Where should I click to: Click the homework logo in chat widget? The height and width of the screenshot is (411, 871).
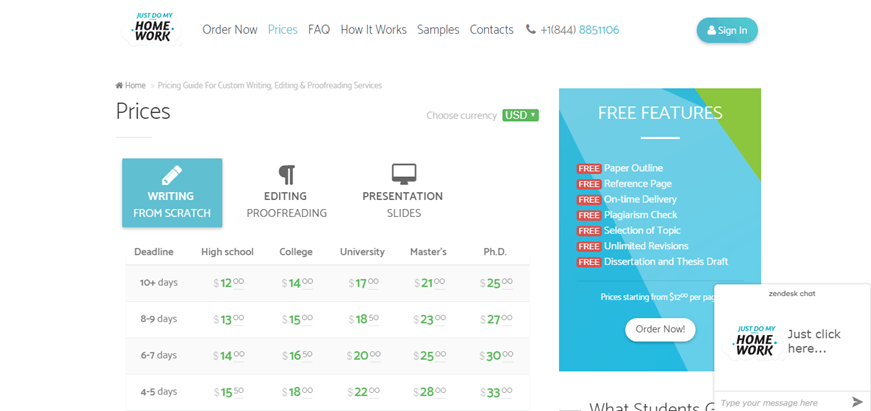(x=755, y=341)
